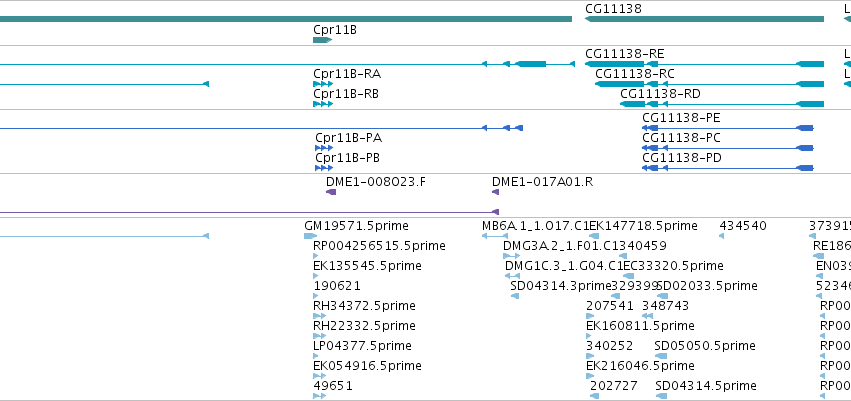
Task: Click the CG11138 gene bar
Action: pos(704,19)
